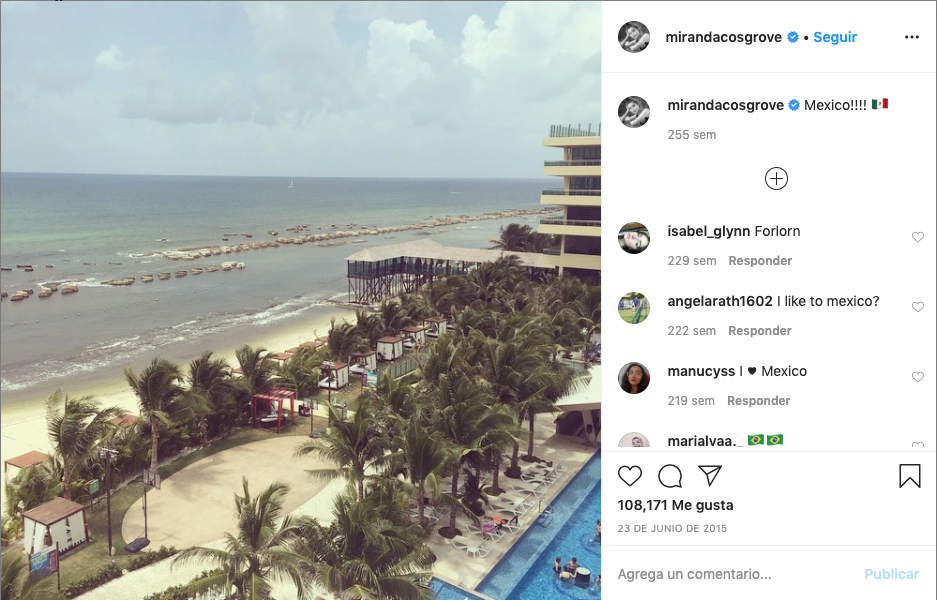
Task: Open mirandacosgrove profile from header username
Action: pos(724,37)
